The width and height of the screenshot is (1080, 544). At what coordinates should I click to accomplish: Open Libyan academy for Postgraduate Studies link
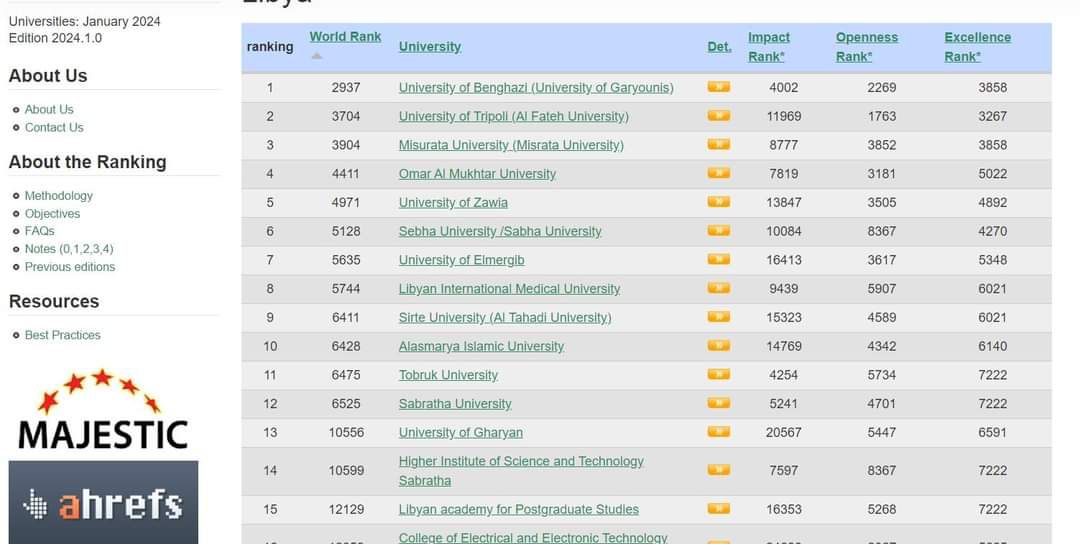(x=519, y=510)
